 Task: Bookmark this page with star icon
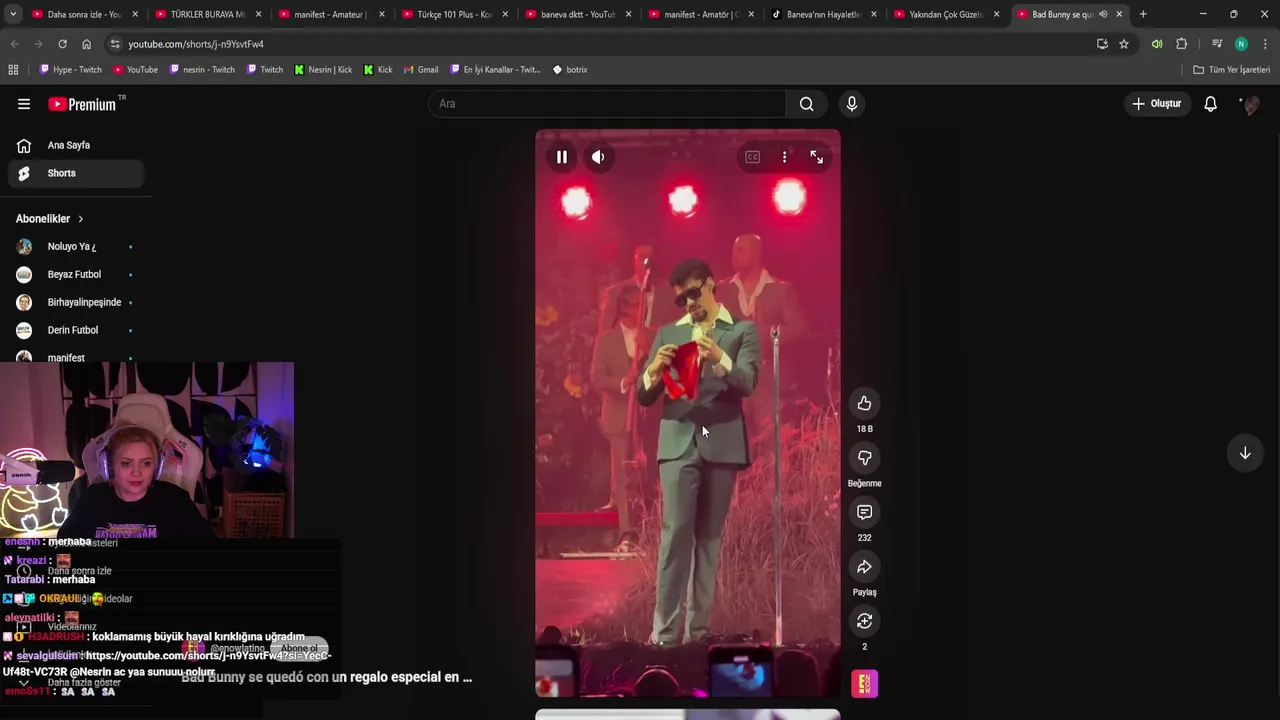click(x=1124, y=44)
